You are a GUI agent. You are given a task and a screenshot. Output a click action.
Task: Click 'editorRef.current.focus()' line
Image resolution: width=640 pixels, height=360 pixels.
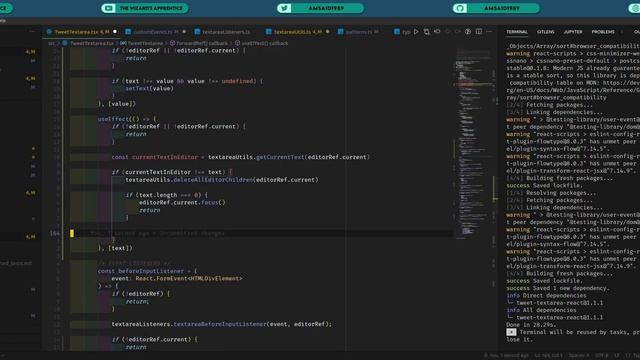pos(182,202)
